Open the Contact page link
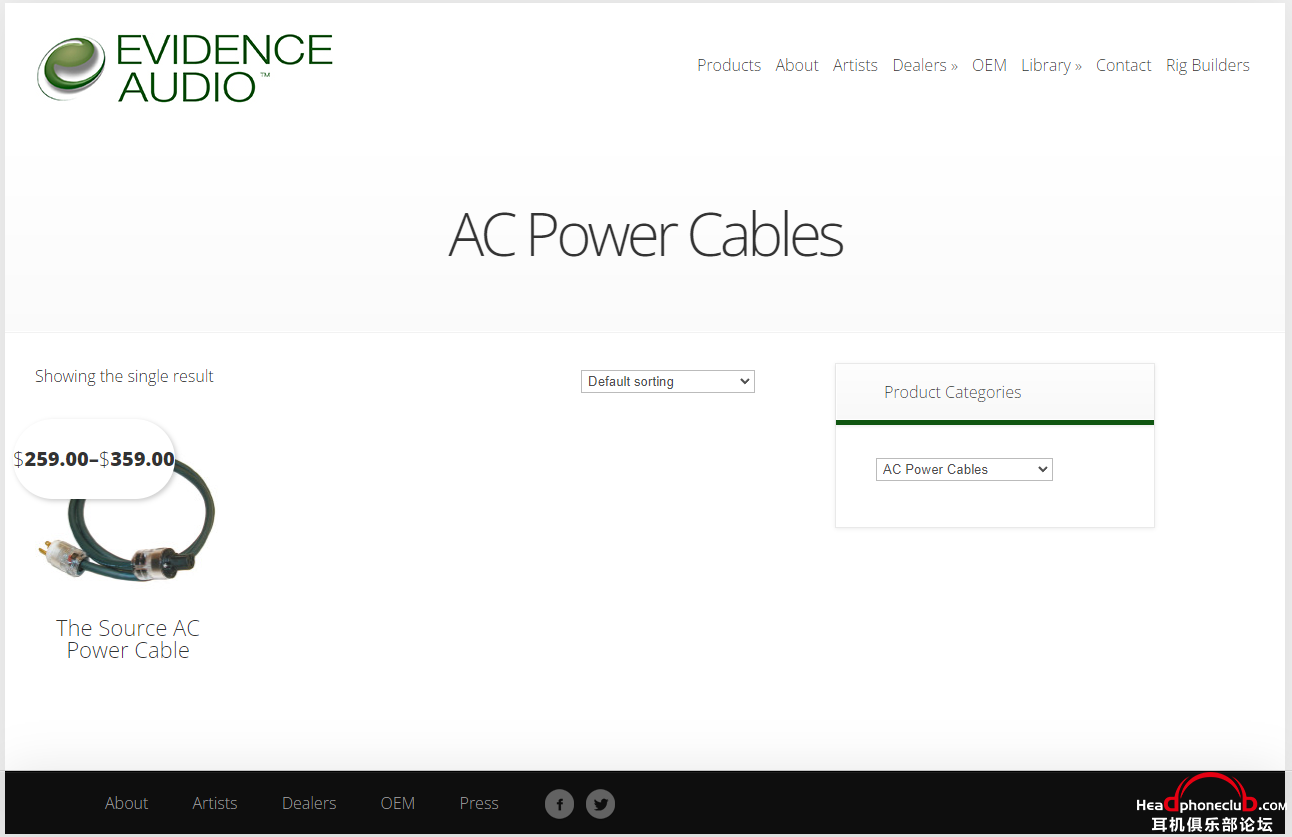1292x837 pixels. pos(1123,65)
